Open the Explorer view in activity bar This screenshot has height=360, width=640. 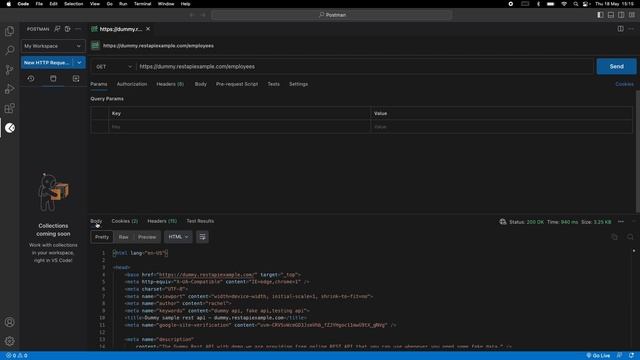(x=9, y=31)
